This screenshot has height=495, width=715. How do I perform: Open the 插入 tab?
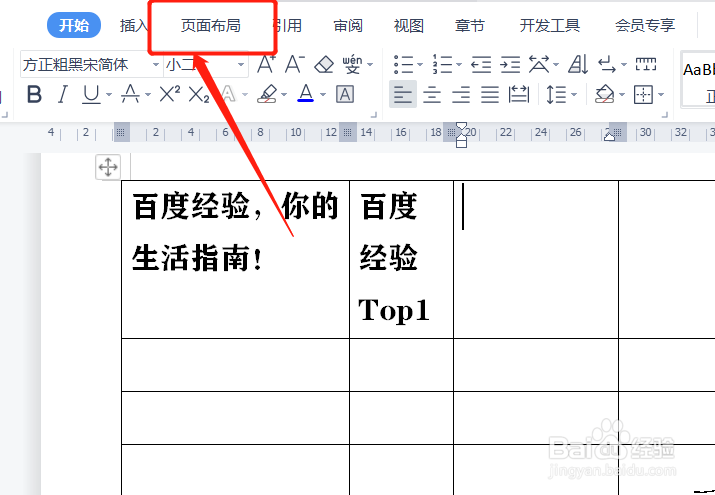134,26
